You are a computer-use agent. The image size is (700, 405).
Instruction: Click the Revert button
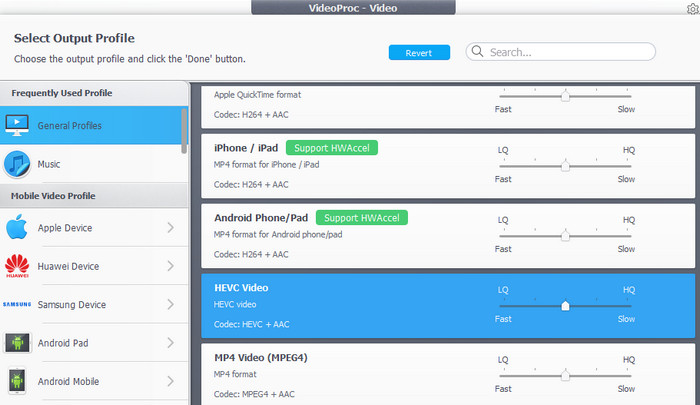[x=419, y=53]
